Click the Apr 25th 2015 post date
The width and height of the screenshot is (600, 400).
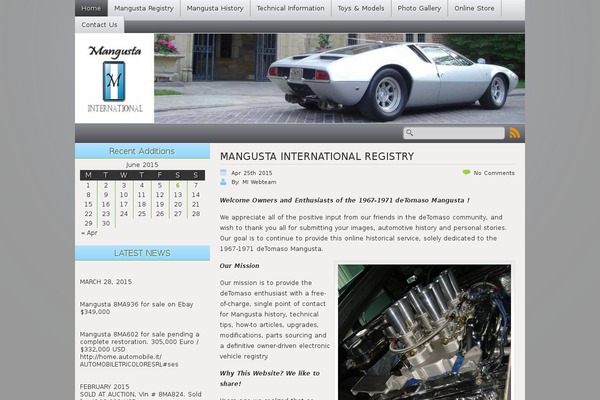[x=251, y=173]
